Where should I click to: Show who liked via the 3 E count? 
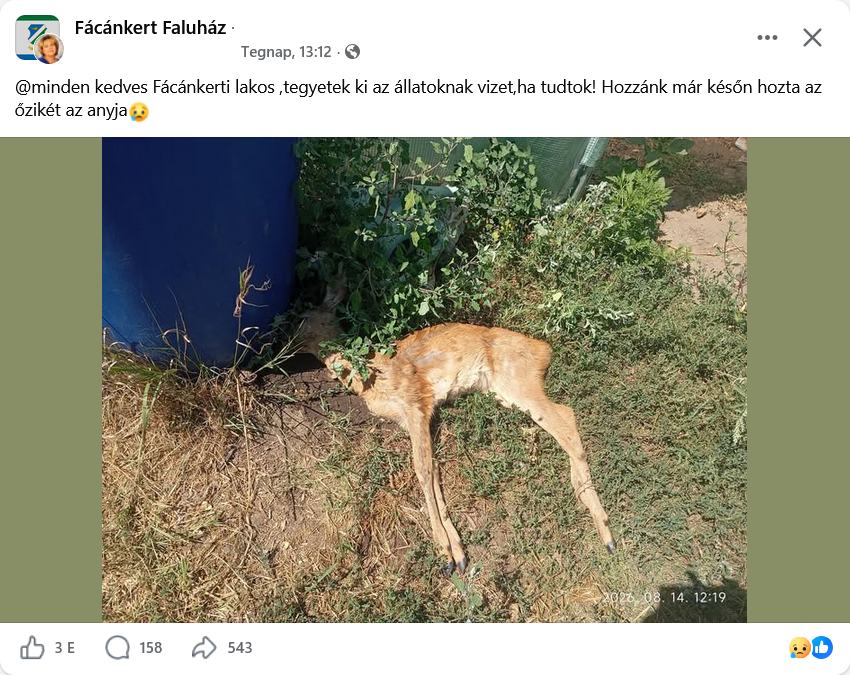[65, 647]
